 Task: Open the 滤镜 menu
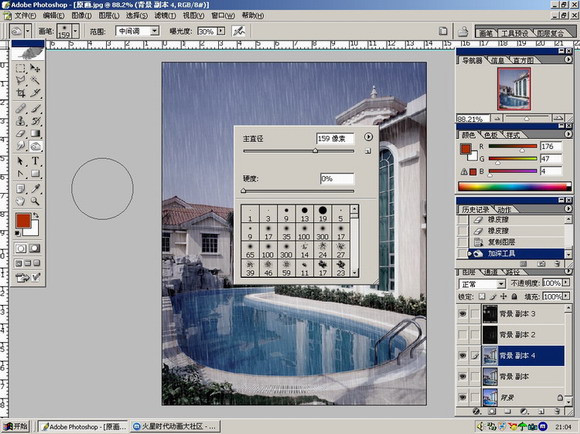[x=165, y=16]
